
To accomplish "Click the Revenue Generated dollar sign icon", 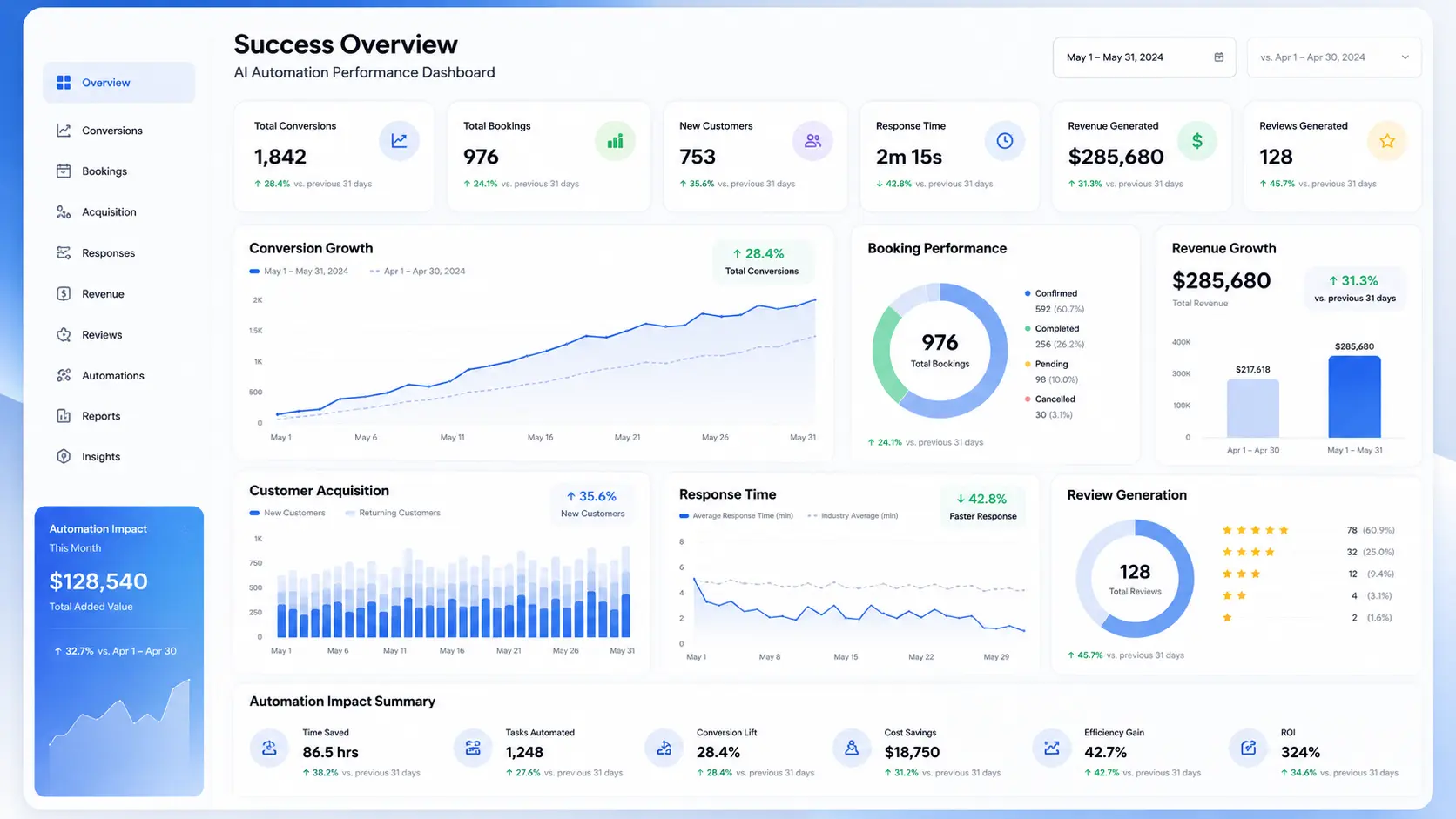I will 1197,141.
